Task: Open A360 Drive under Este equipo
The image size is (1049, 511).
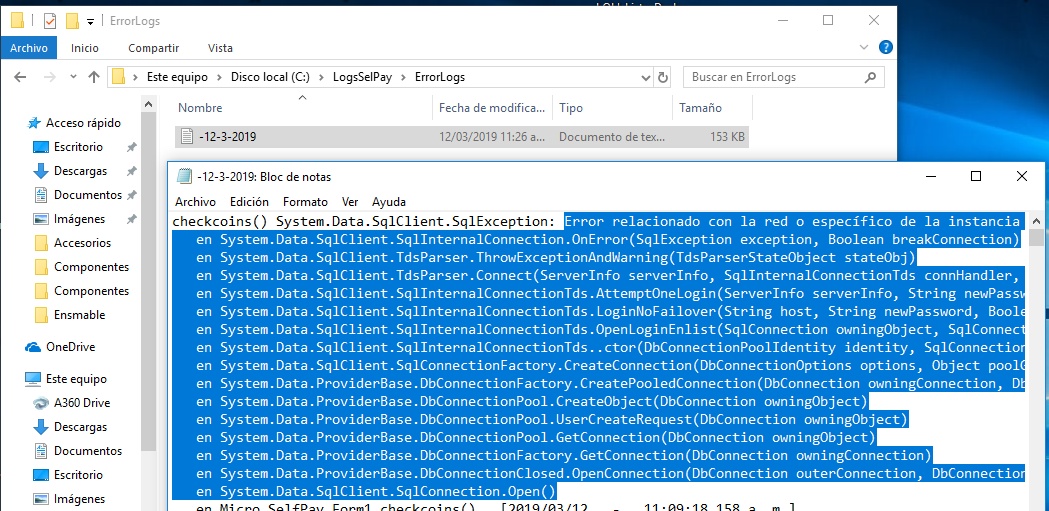Action: point(81,403)
